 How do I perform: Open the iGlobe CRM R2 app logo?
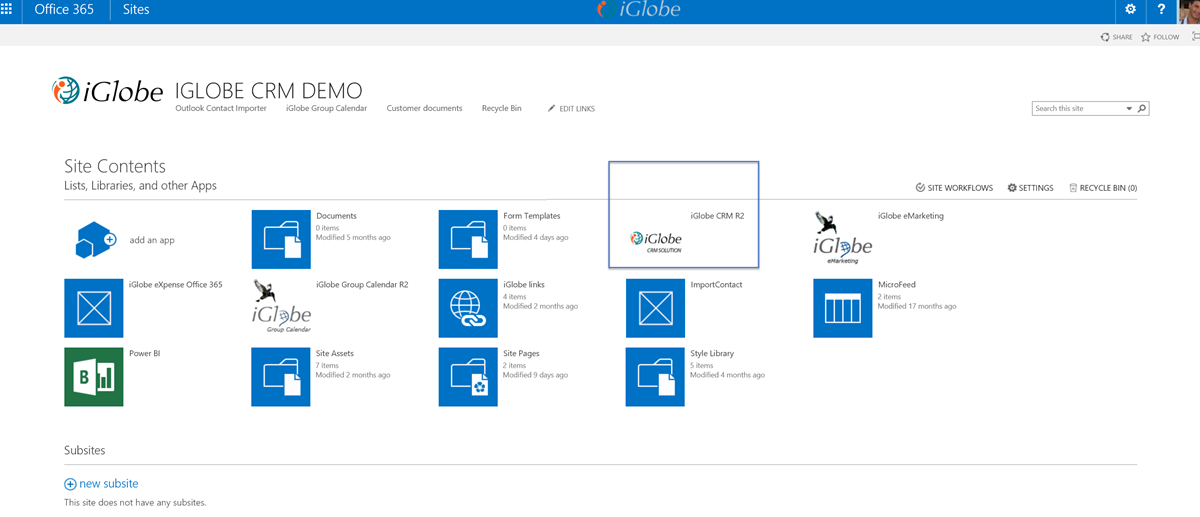(656, 240)
